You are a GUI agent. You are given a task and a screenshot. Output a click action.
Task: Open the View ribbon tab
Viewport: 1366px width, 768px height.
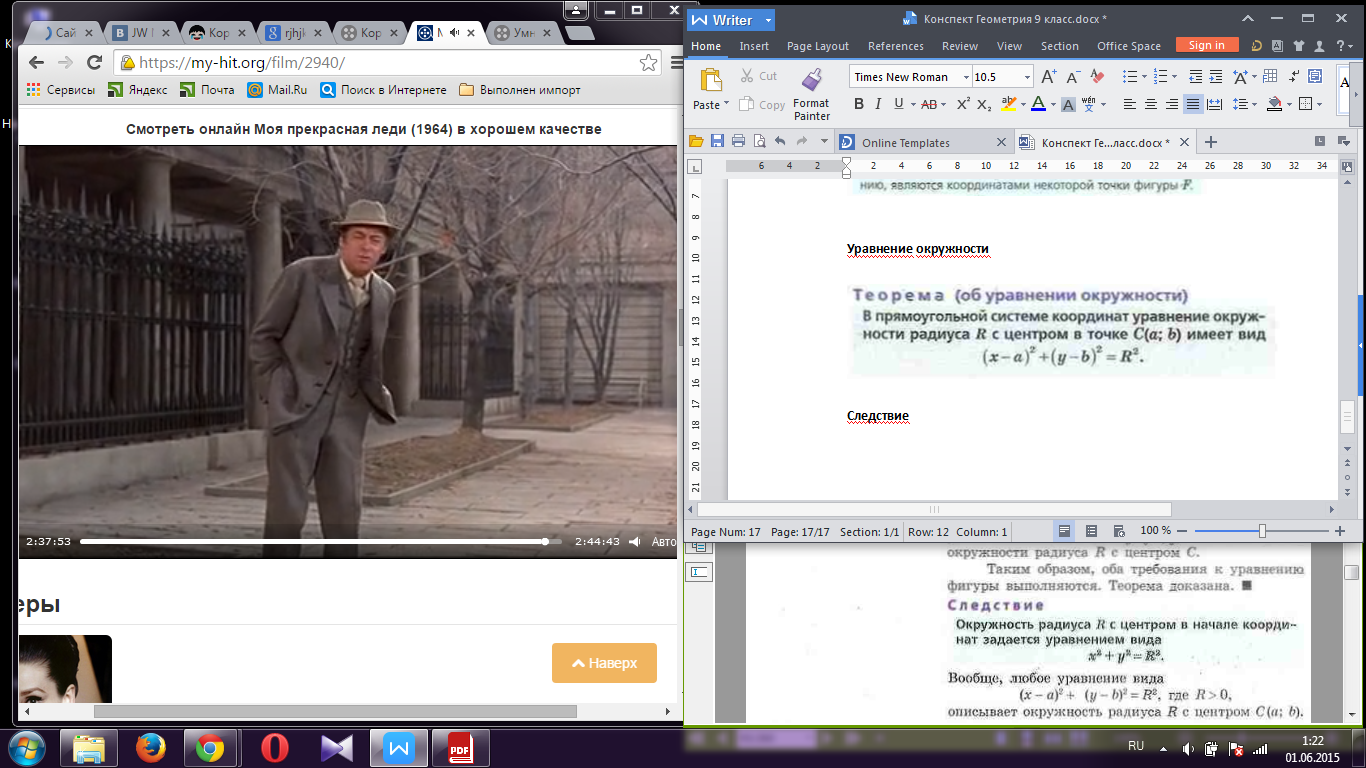point(1010,46)
